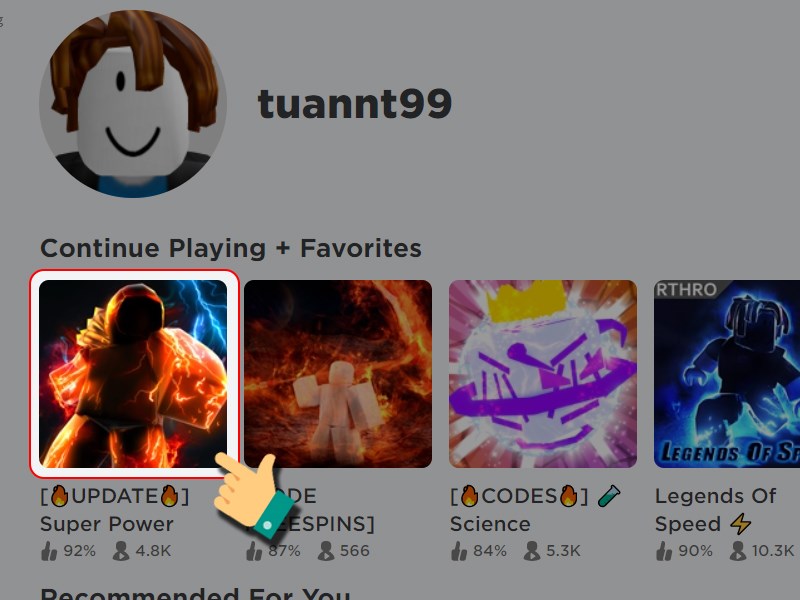Click the lightning bolt icon beside Speed
The width and height of the screenshot is (800, 600).
[x=740, y=524]
